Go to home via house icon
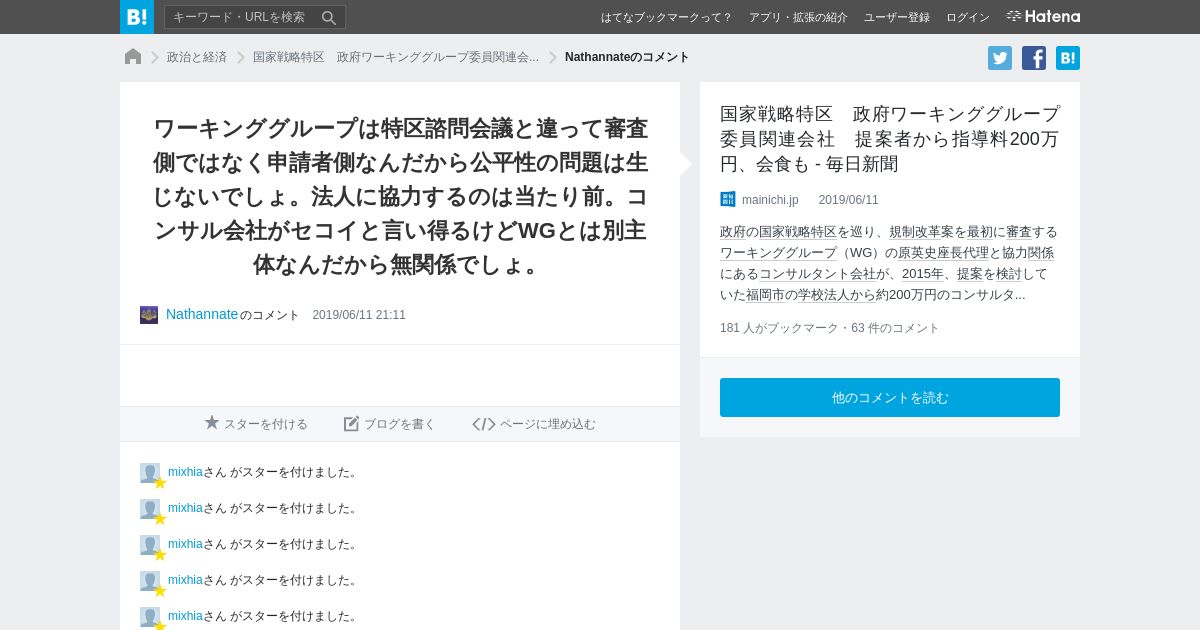The height and width of the screenshot is (630, 1200). point(133,57)
